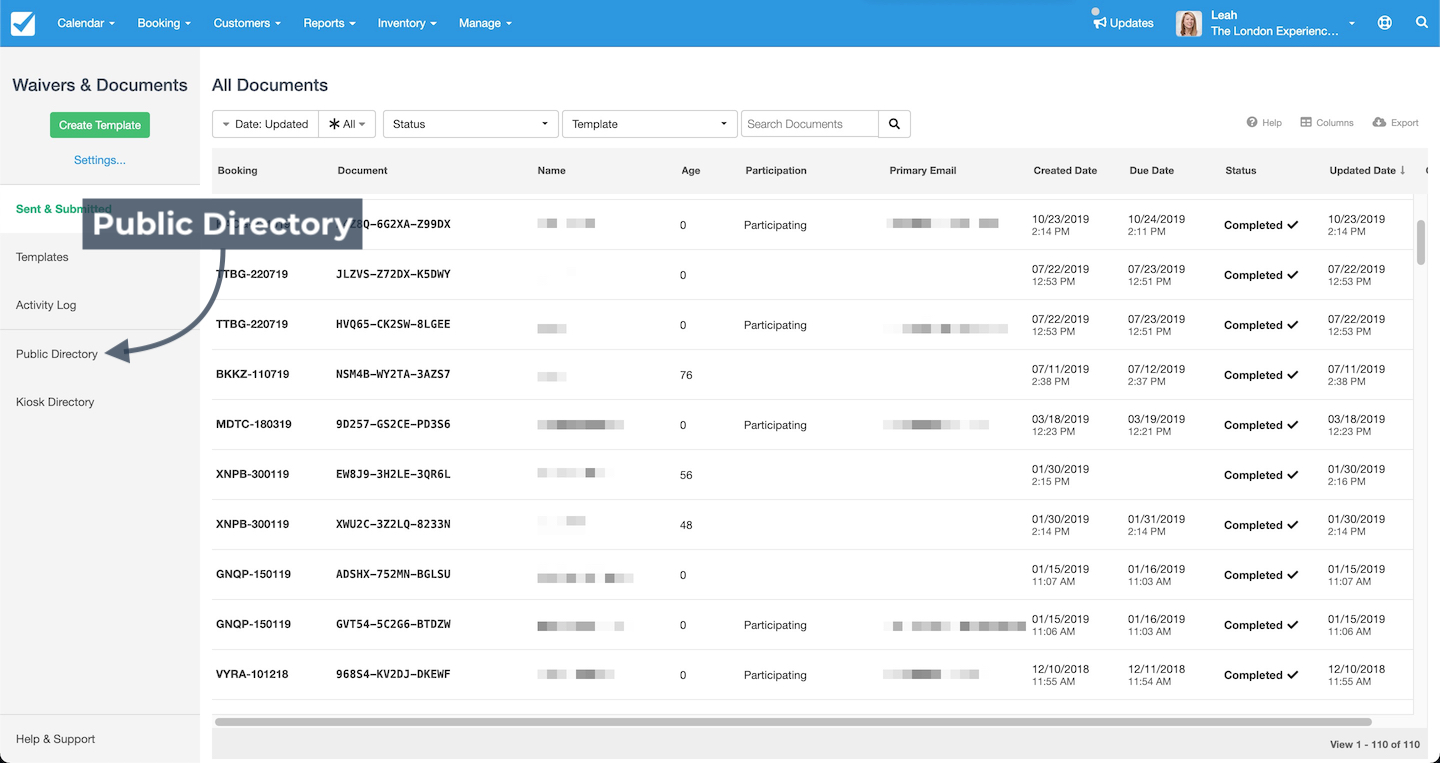Screen dimensions: 1440x763
Task: Open Activity Log in the sidebar
Action: point(46,305)
